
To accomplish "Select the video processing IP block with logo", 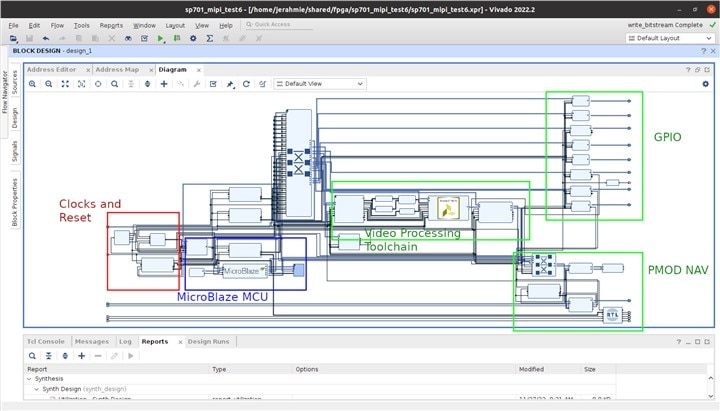I will (x=448, y=208).
